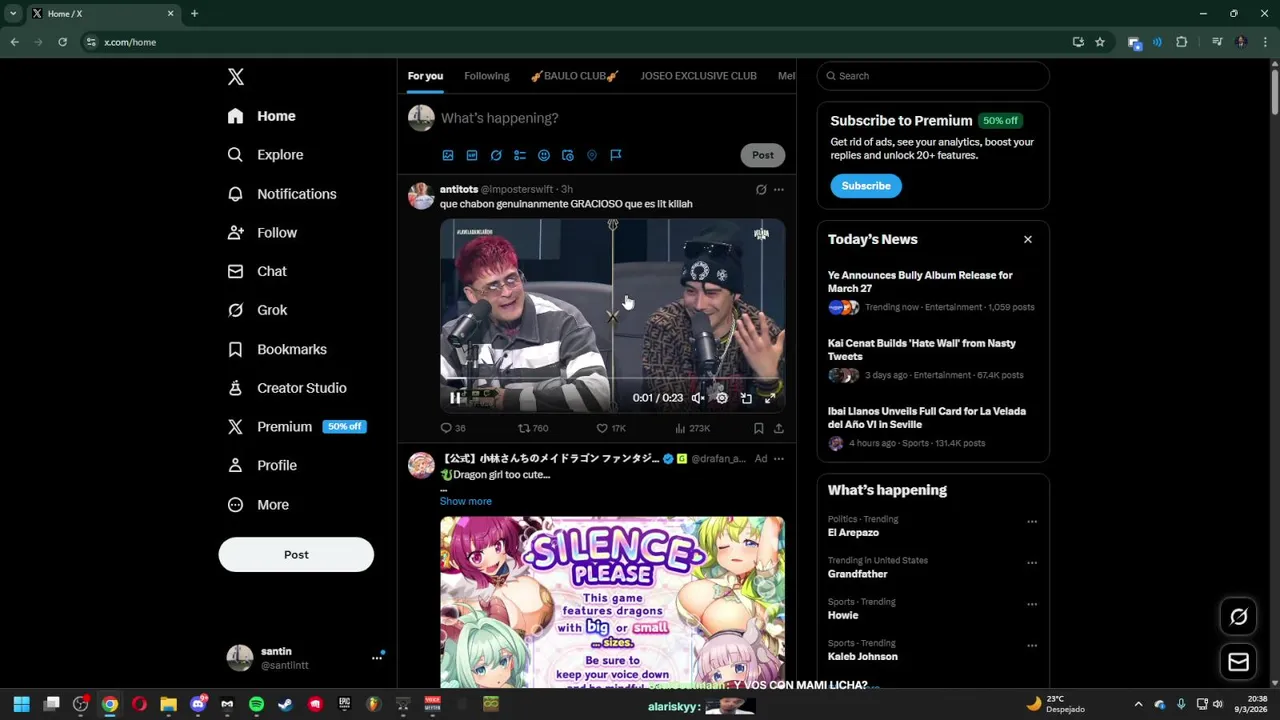The width and height of the screenshot is (1280, 720).
Task: Pause the antitots video
Action: point(455,398)
